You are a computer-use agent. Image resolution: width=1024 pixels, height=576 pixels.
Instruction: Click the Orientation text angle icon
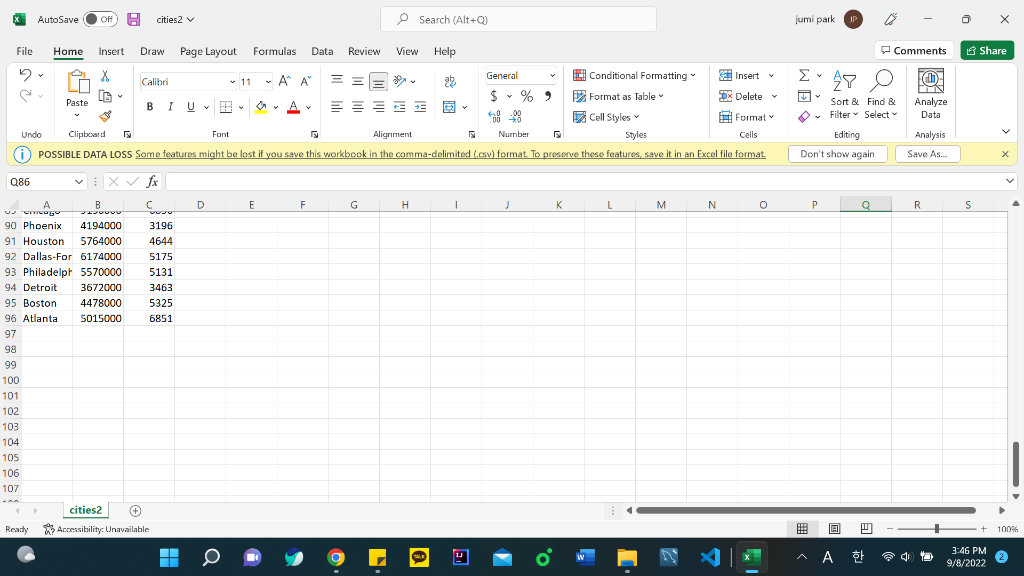[400, 81]
